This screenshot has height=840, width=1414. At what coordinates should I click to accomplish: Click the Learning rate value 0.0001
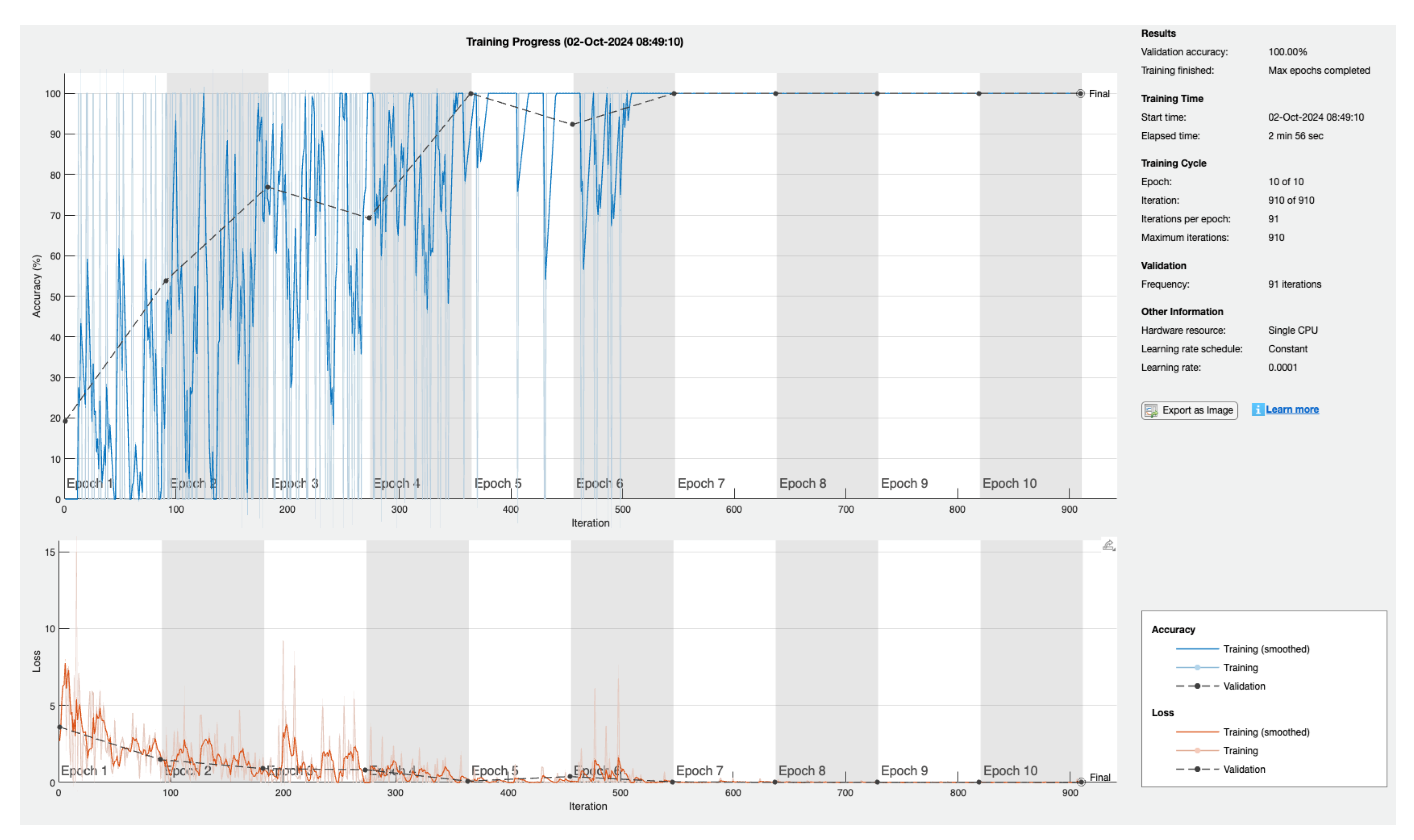coord(1282,367)
